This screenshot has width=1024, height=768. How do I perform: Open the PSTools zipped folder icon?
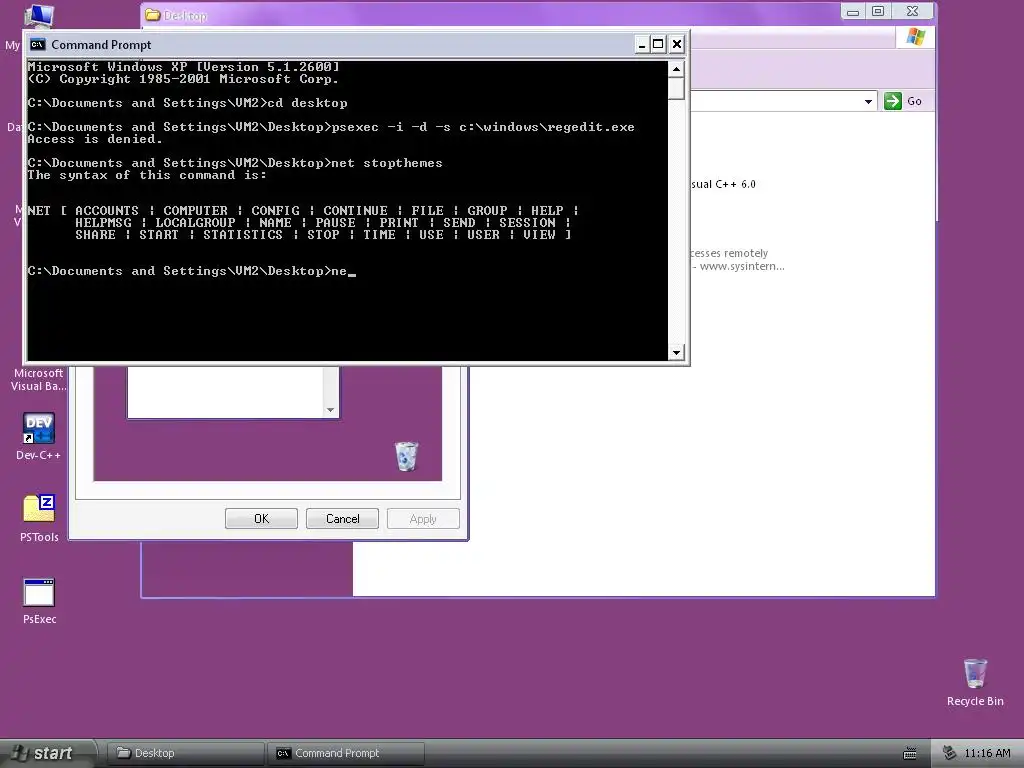pos(39,518)
